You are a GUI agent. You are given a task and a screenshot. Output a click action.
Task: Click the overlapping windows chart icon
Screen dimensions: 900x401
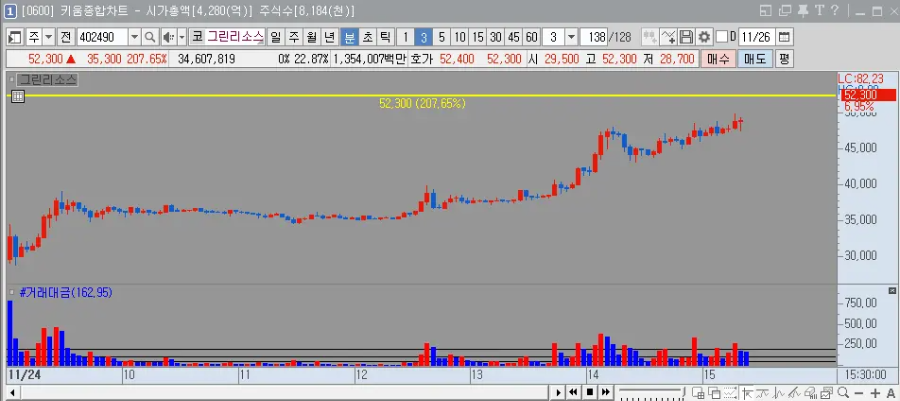(714, 393)
